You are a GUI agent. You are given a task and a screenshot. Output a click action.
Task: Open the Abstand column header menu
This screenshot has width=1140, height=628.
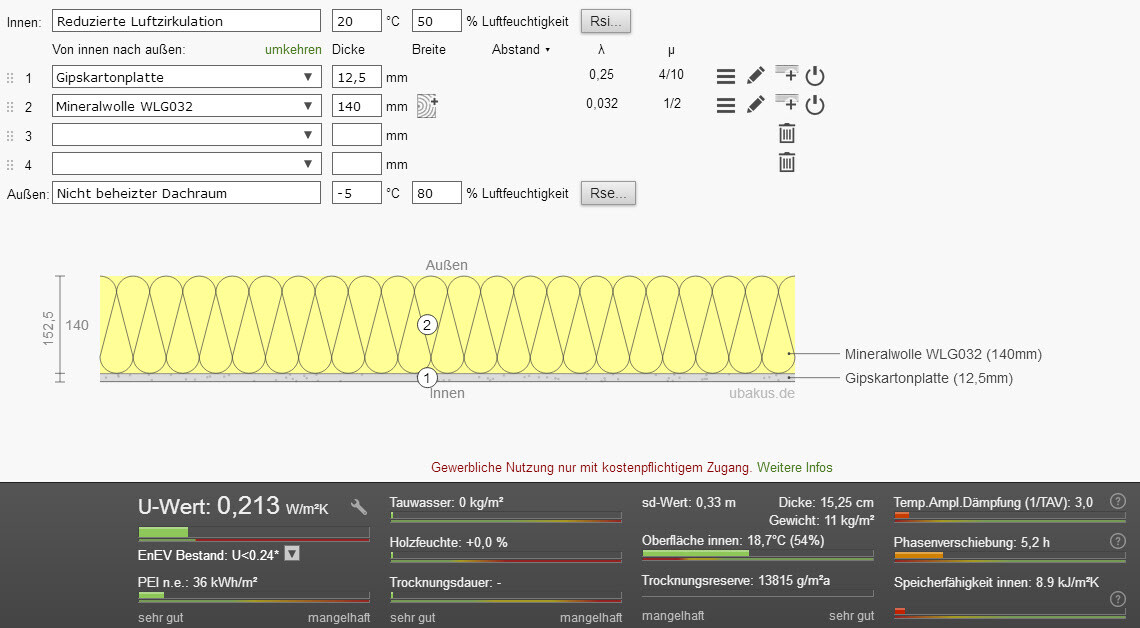coord(521,49)
